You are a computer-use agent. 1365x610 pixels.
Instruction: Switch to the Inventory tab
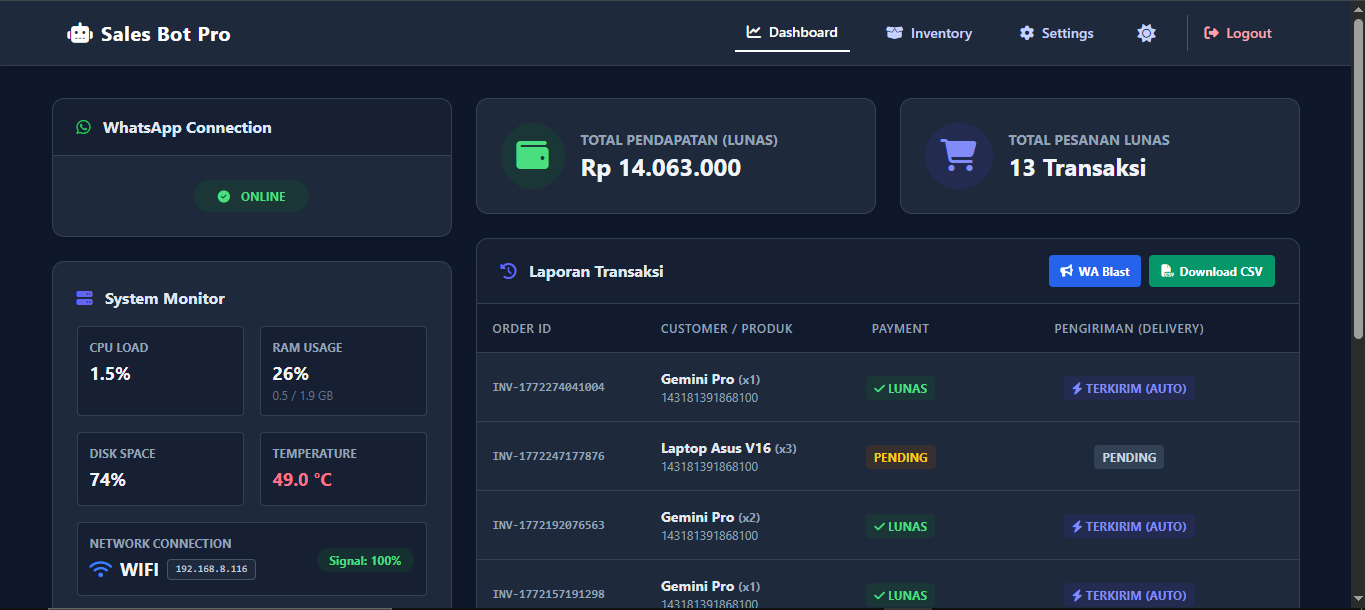(929, 32)
